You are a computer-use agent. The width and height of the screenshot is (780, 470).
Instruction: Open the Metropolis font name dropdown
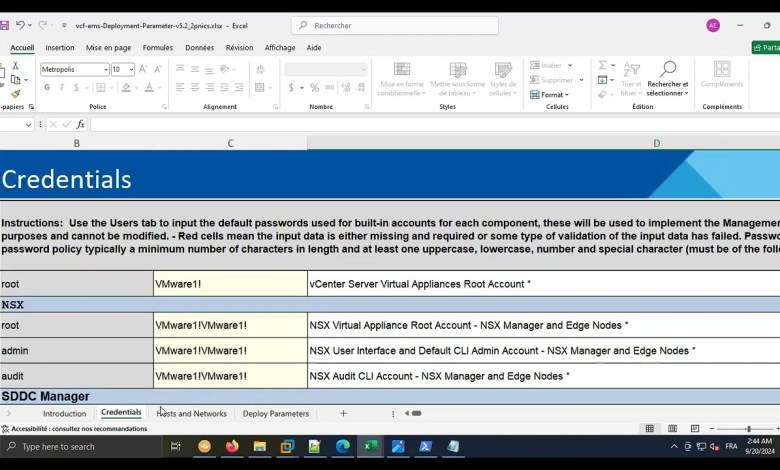tap(105, 70)
